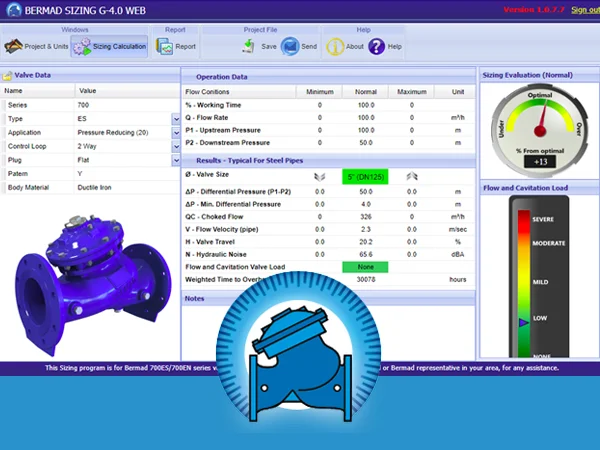Click the Save project file icon
Image resolution: width=600 pixels, height=450 pixels.
249,46
